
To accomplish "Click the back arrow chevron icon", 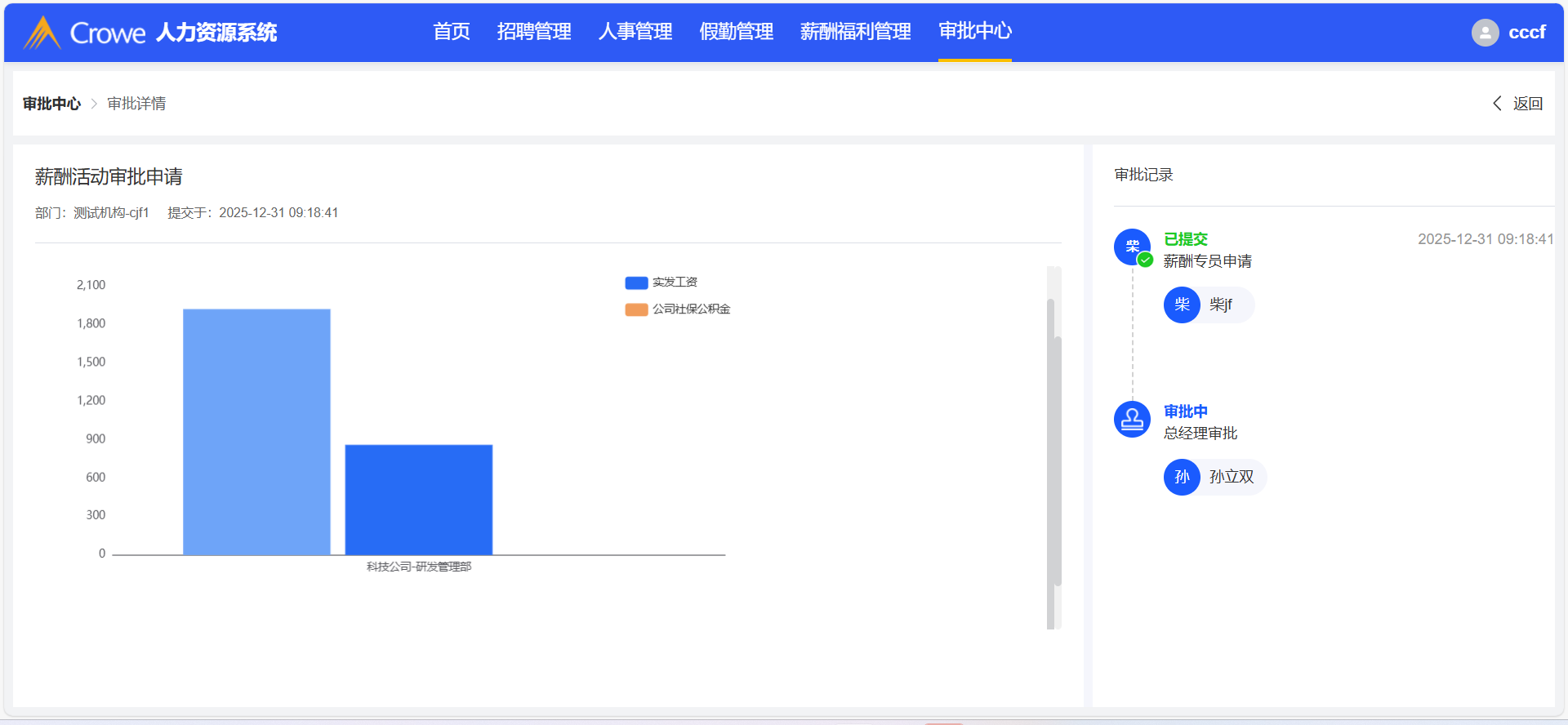I will click(1497, 104).
